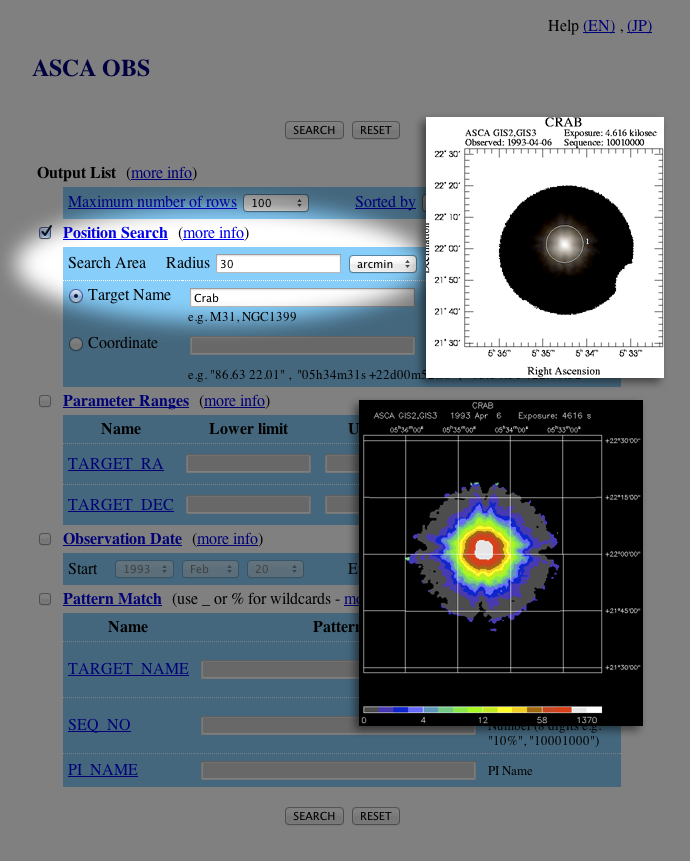Open the Sorted by link
This screenshot has height=861, width=690.
click(385, 202)
